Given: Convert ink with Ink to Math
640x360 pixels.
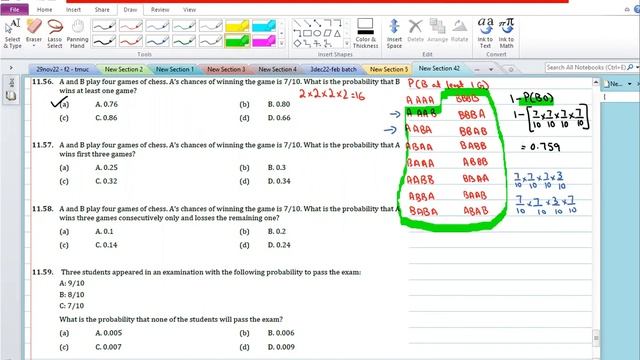Looking at the screenshot, I should 507,33.
